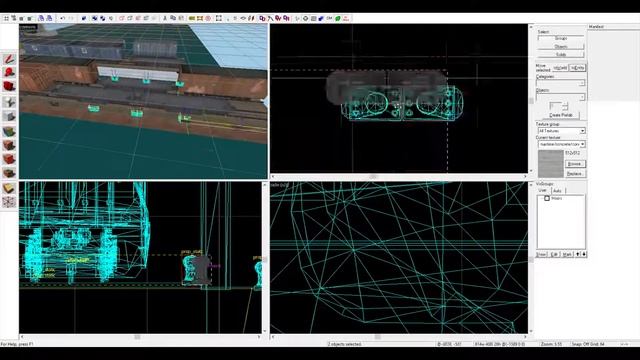This screenshot has height=360, width=640.
Task: Click the move visgroup down arrow
Action: 584,254
